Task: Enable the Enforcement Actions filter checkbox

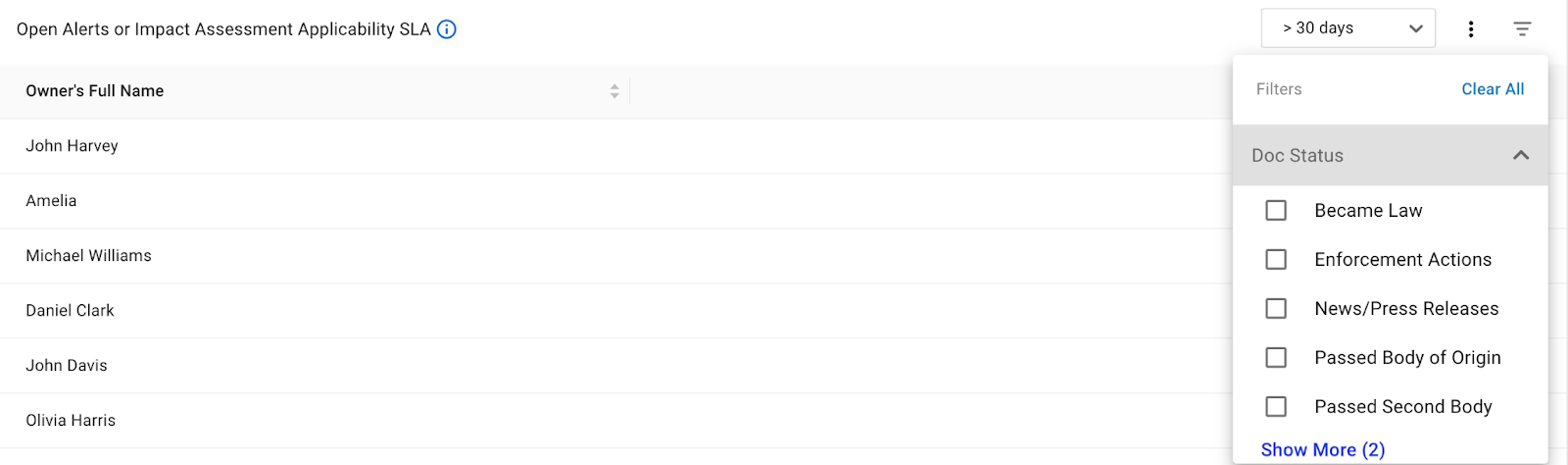Action: click(x=1276, y=260)
